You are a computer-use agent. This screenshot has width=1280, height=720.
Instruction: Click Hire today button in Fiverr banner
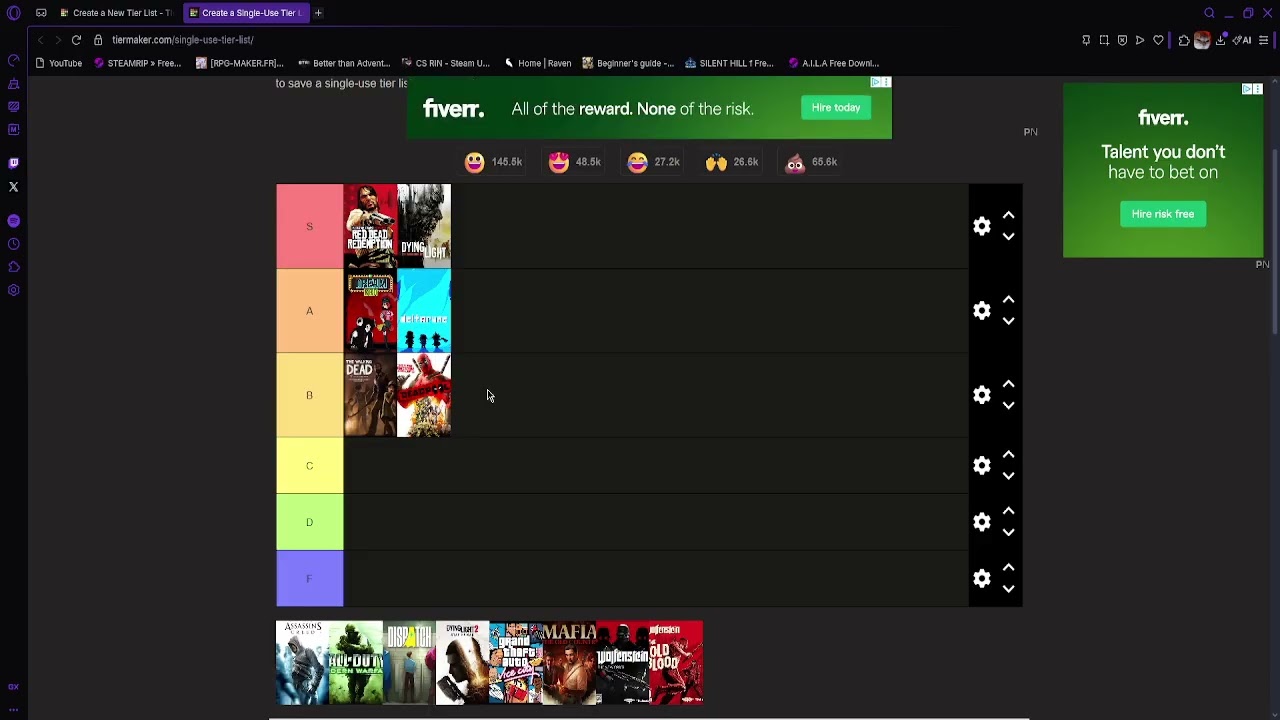(835, 108)
